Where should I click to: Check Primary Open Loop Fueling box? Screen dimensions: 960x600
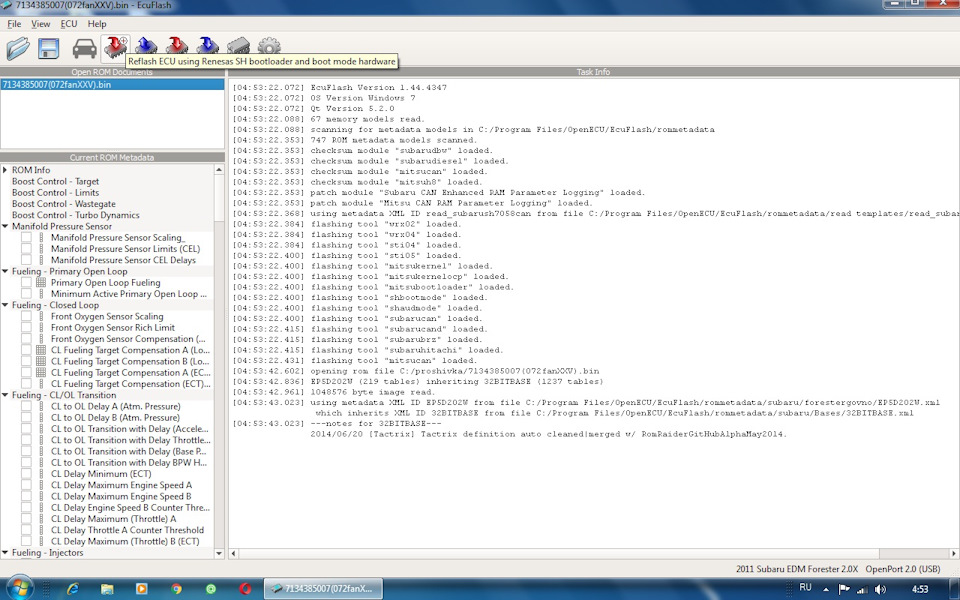point(26,283)
